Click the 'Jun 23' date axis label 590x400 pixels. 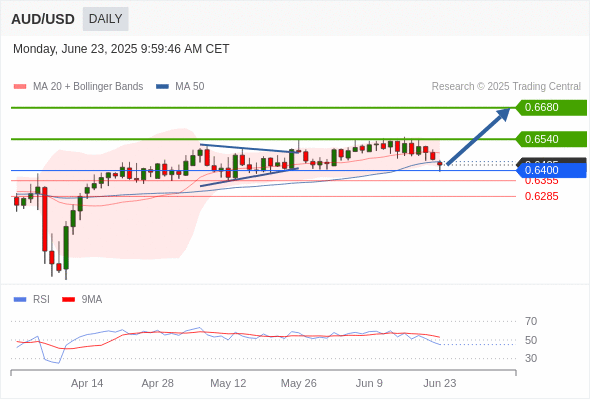click(440, 383)
